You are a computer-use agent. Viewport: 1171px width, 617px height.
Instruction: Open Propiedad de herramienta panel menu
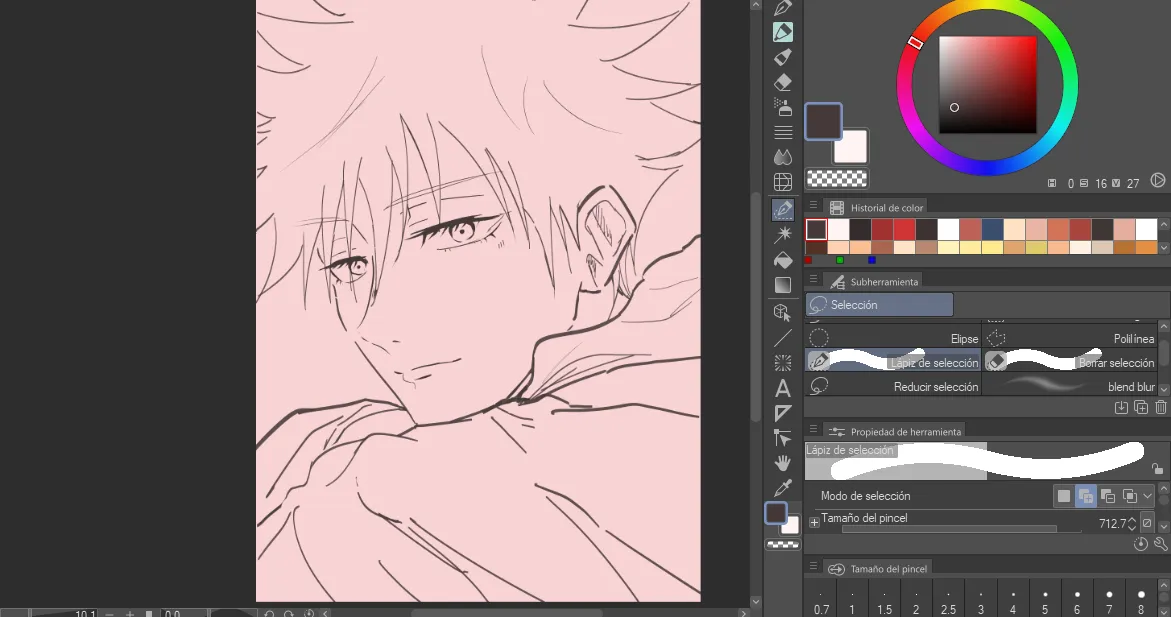click(x=813, y=429)
